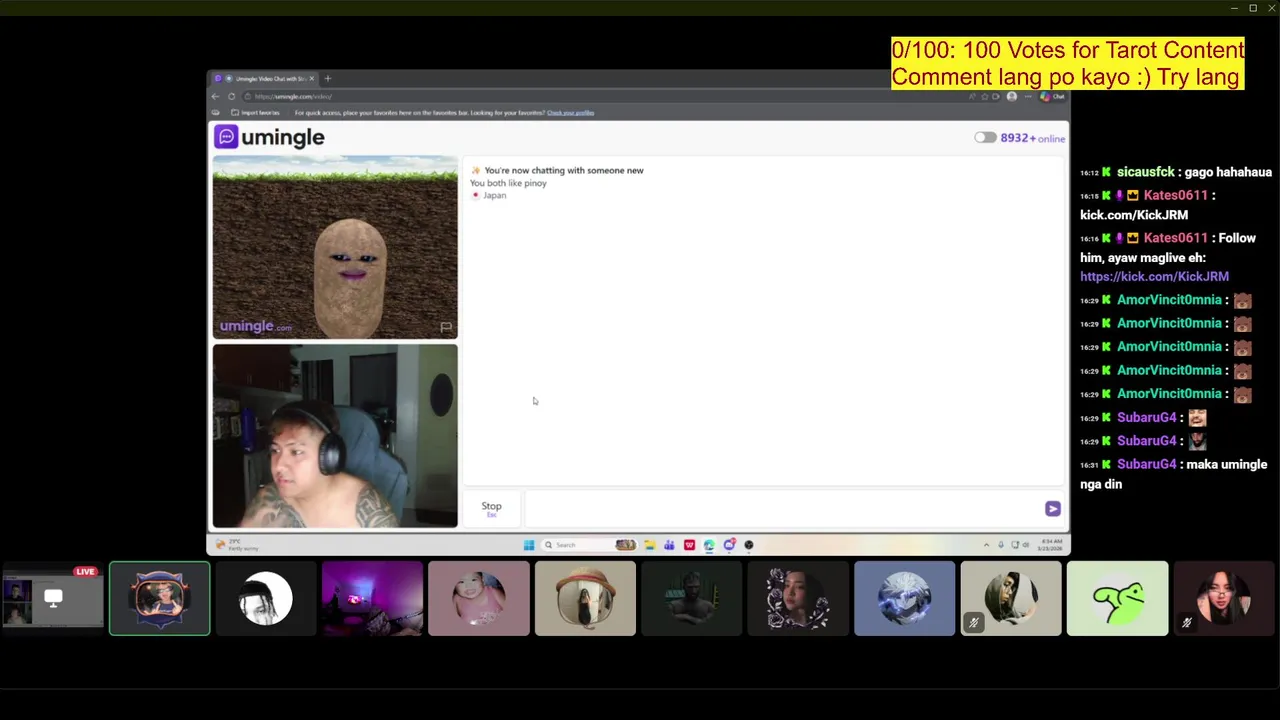
Task: Open the Edge browser on the taskbar
Action: click(709, 545)
